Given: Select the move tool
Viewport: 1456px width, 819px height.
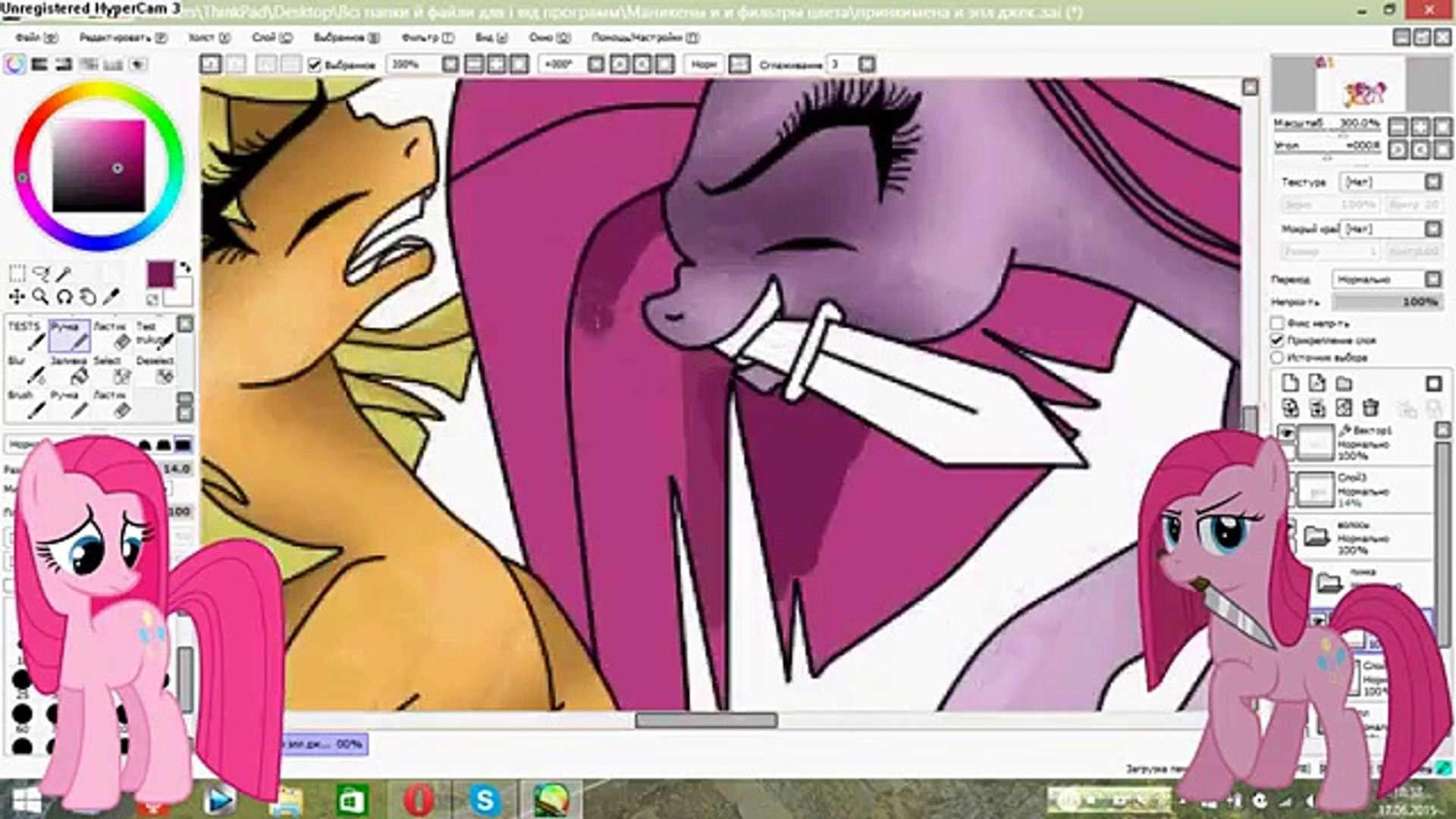Looking at the screenshot, I should 17,297.
